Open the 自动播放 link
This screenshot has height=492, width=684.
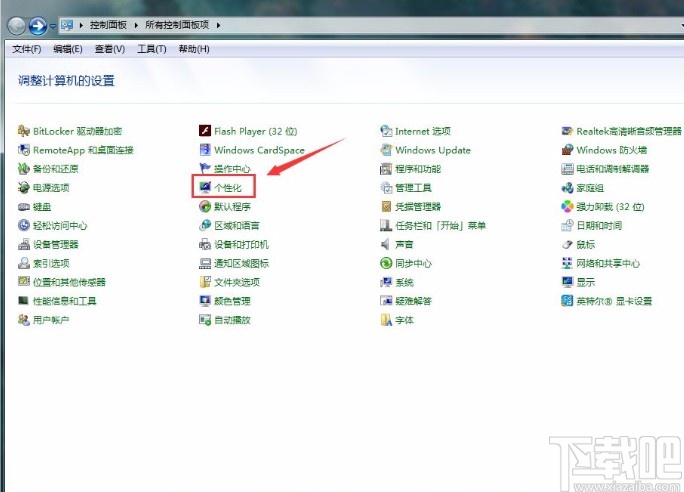(x=232, y=320)
